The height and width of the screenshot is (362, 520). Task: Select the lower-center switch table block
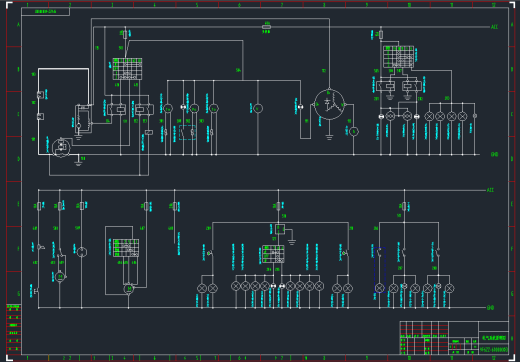[x=273, y=254]
